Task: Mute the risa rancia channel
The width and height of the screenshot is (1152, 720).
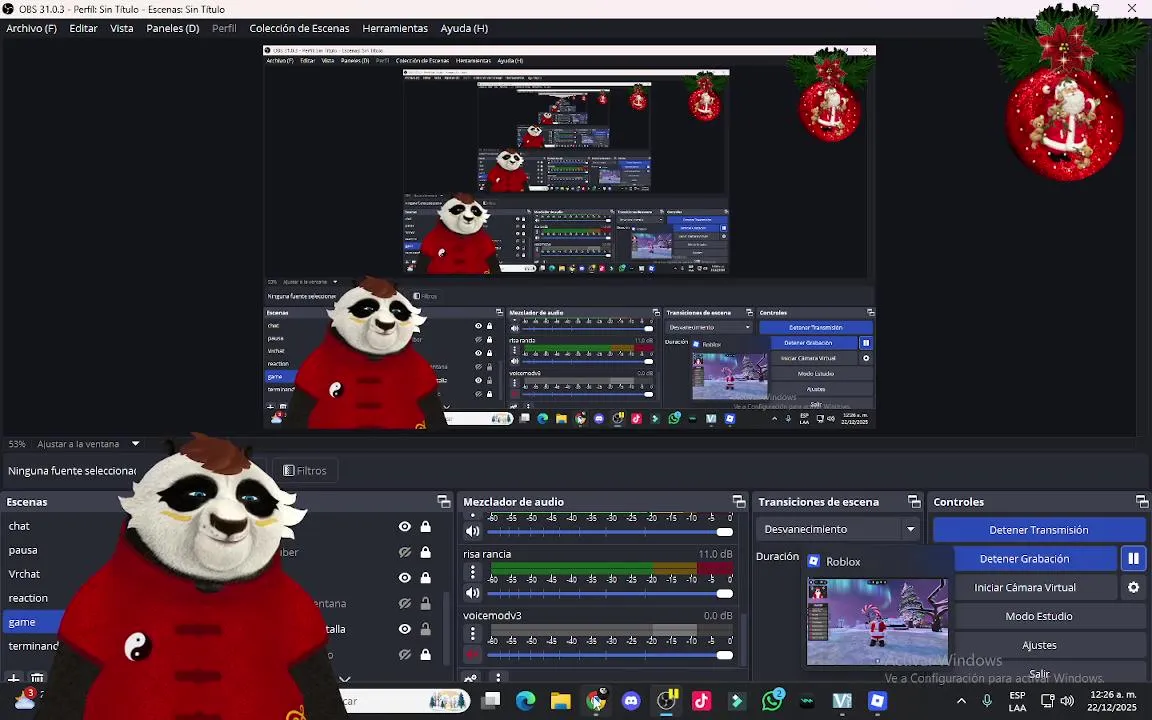Action: (472, 592)
